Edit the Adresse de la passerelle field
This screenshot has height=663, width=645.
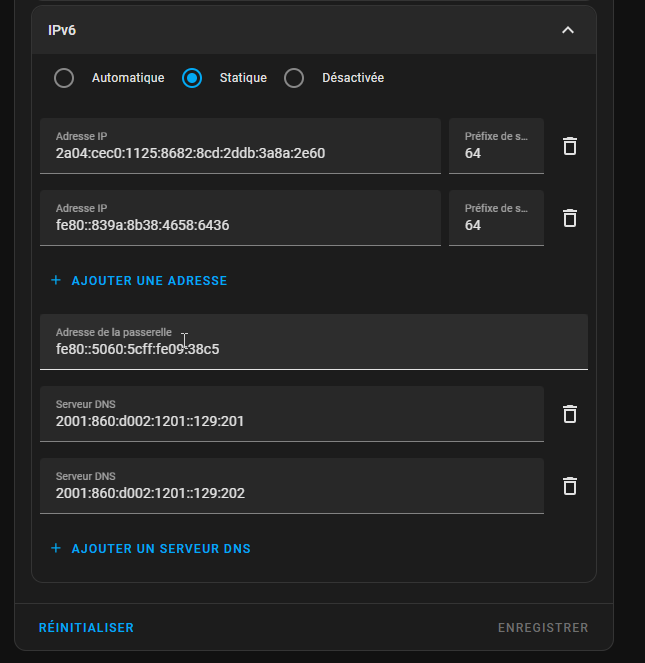coord(314,342)
